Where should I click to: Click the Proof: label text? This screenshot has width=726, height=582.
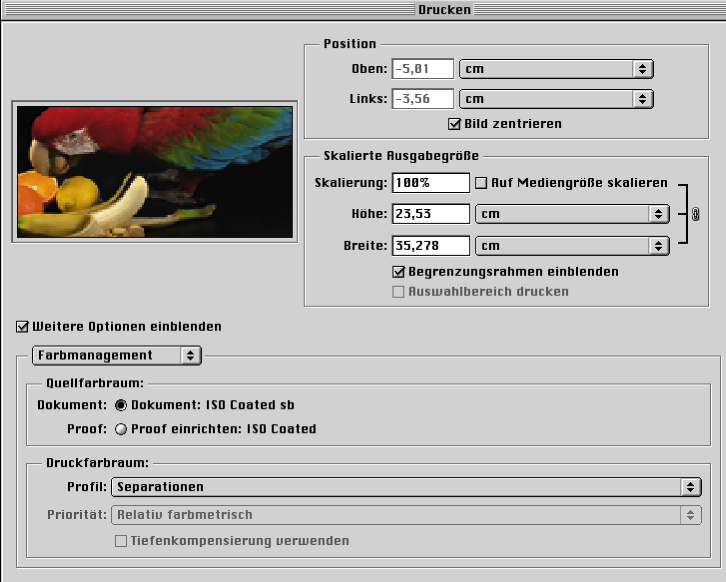click(87, 429)
